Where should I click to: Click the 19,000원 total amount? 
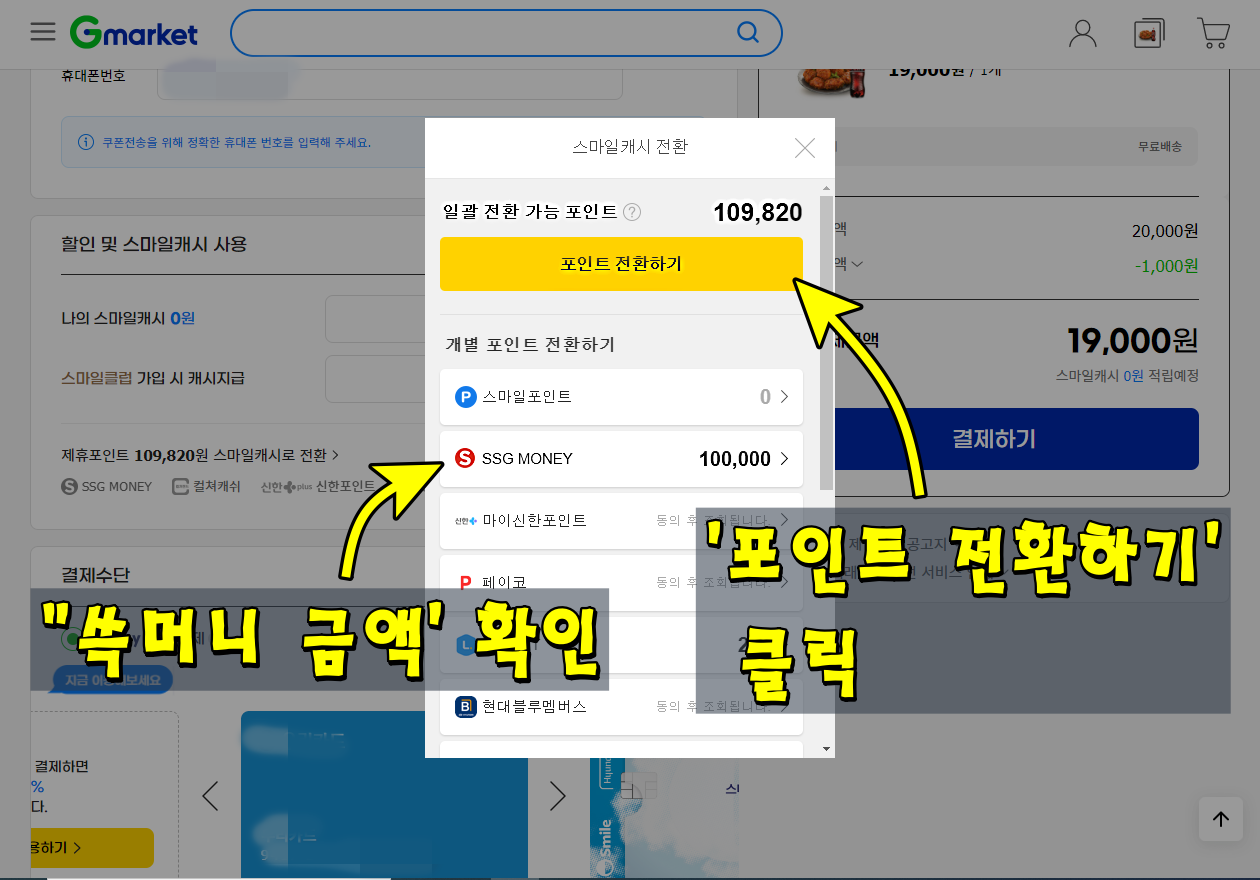[x=1132, y=341]
